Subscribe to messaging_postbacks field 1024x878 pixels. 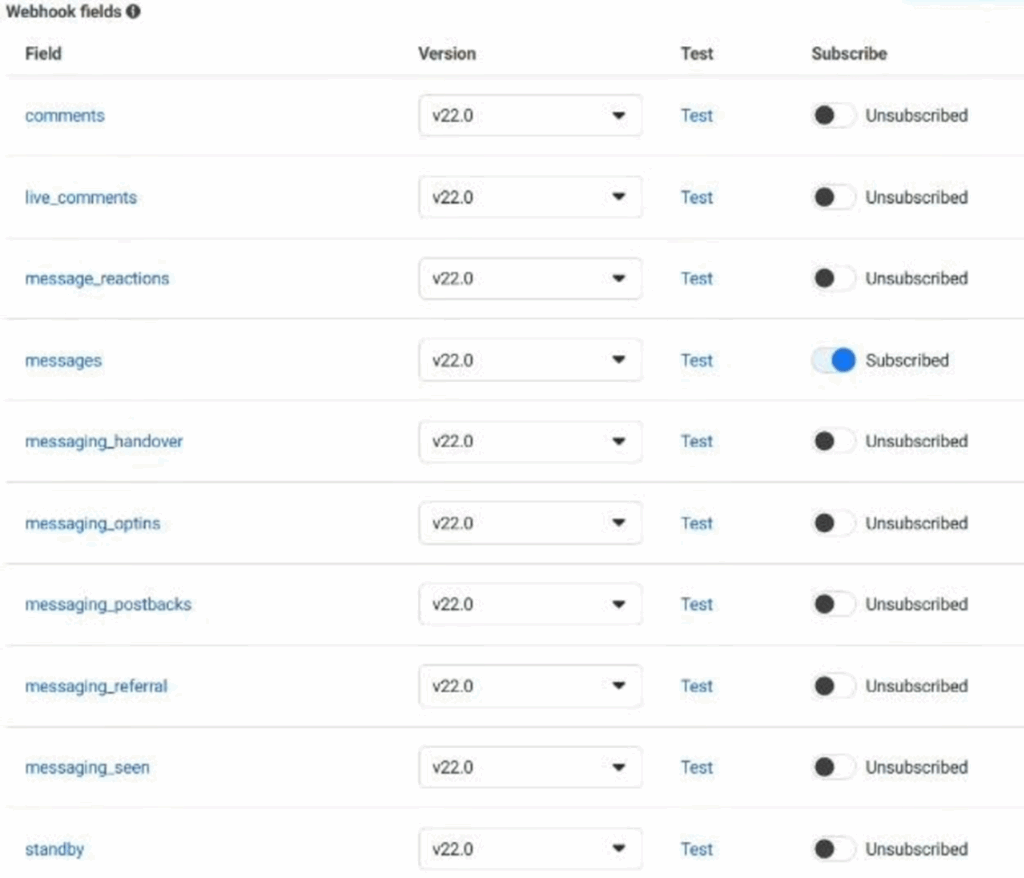[833, 605]
